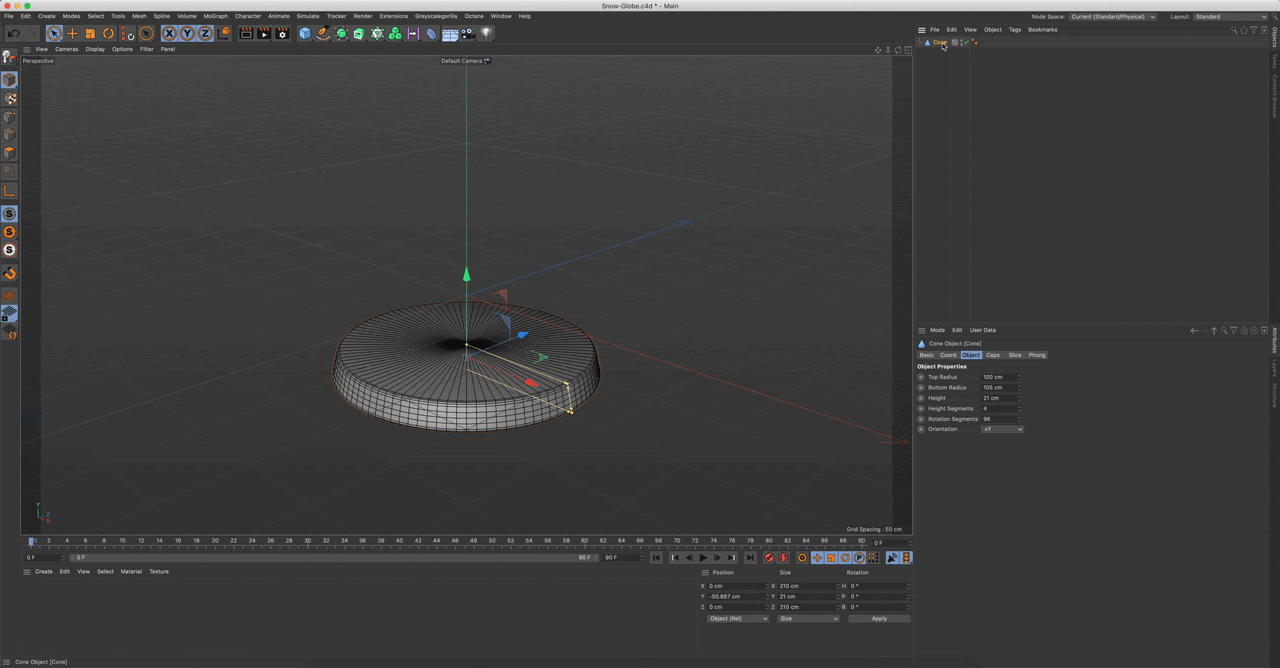This screenshot has width=1280, height=668.
Task: Switch to the Coord. tab
Action: tap(948, 355)
